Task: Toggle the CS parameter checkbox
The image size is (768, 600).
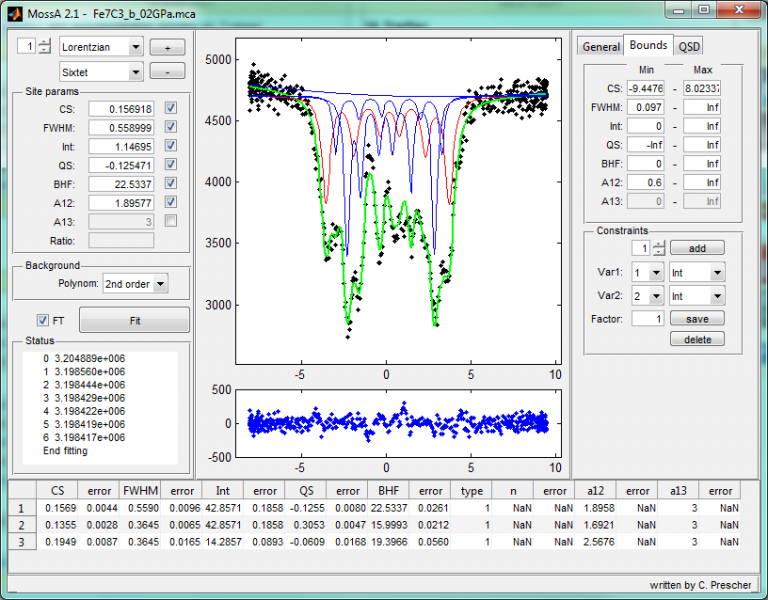Action: click(x=171, y=108)
